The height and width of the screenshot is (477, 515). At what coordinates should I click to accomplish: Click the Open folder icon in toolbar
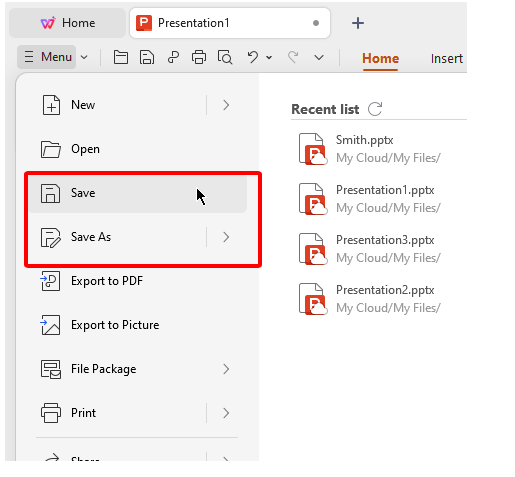[x=121, y=57]
